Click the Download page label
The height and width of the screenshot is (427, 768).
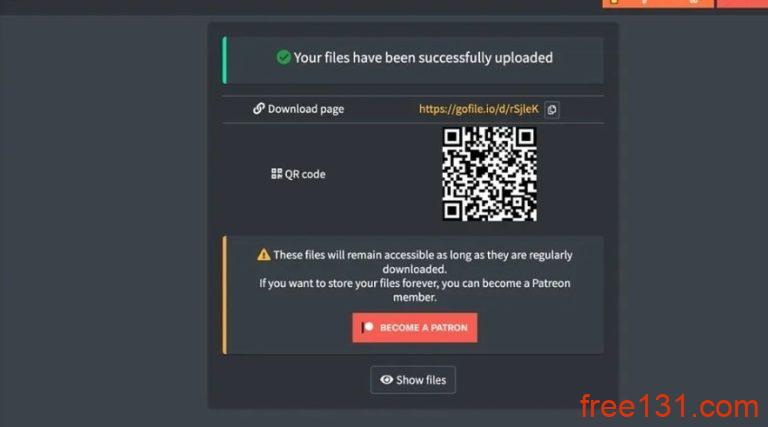(x=306, y=109)
